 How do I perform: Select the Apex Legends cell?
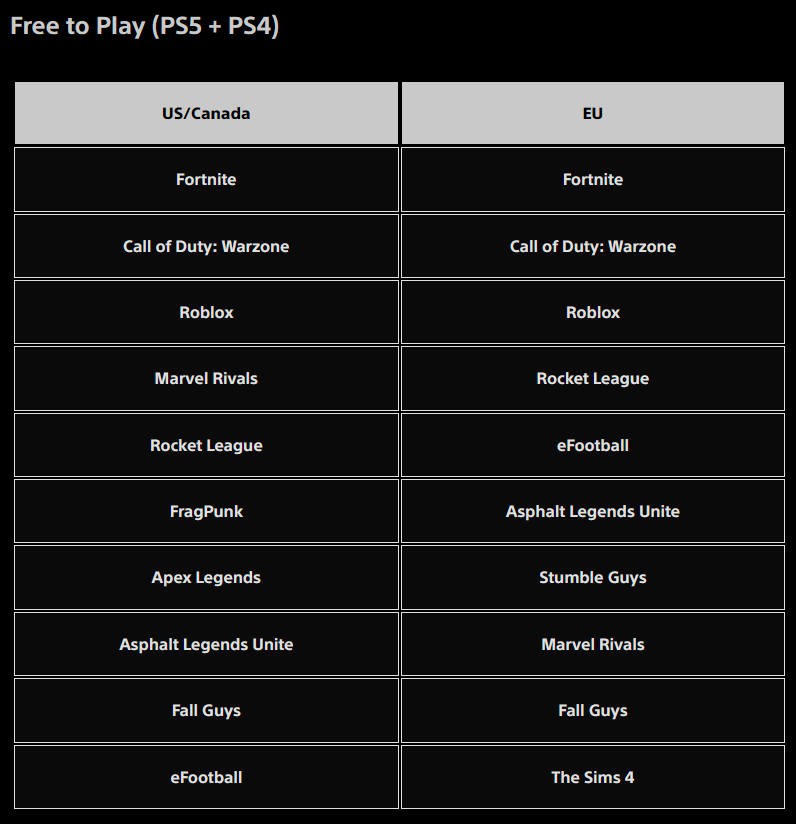tap(206, 578)
